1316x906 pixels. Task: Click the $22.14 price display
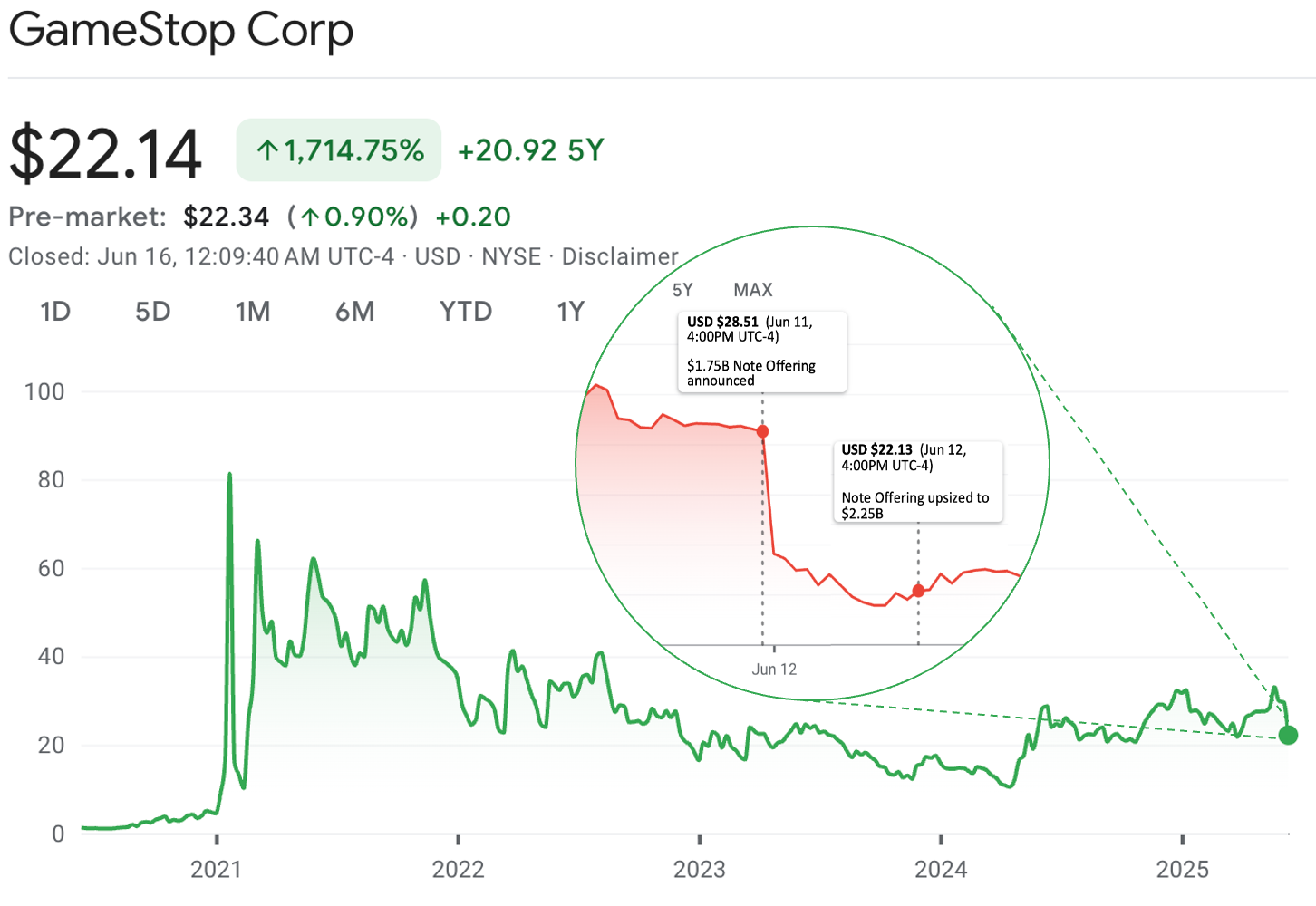pyautogui.click(x=105, y=150)
